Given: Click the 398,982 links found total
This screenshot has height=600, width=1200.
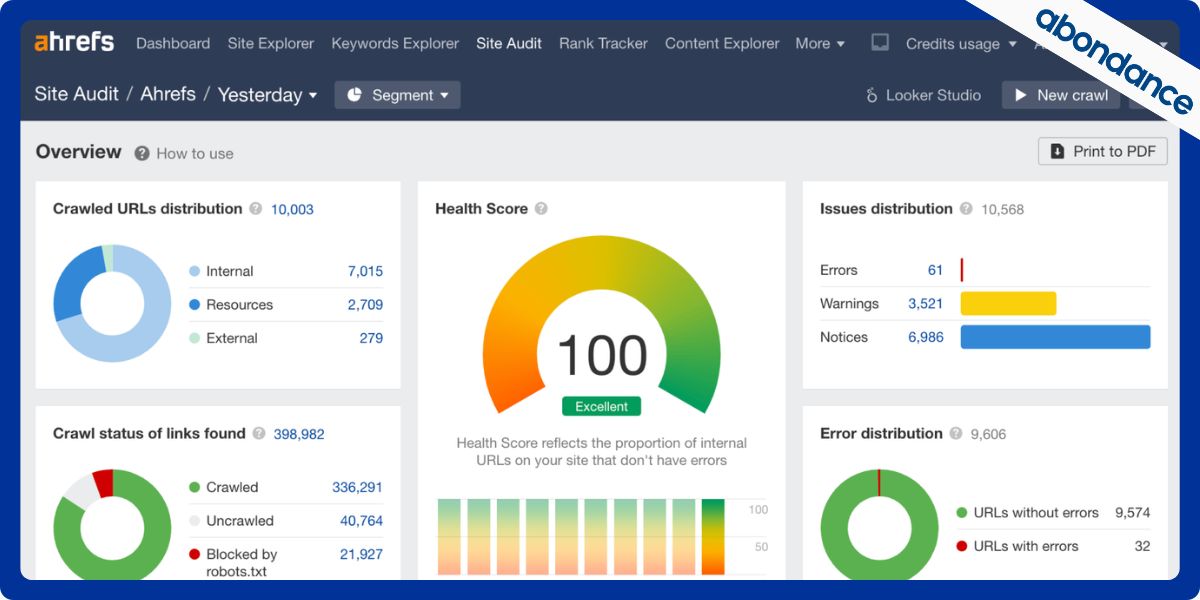Looking at the screenshot, I should [x=299, y=434].
